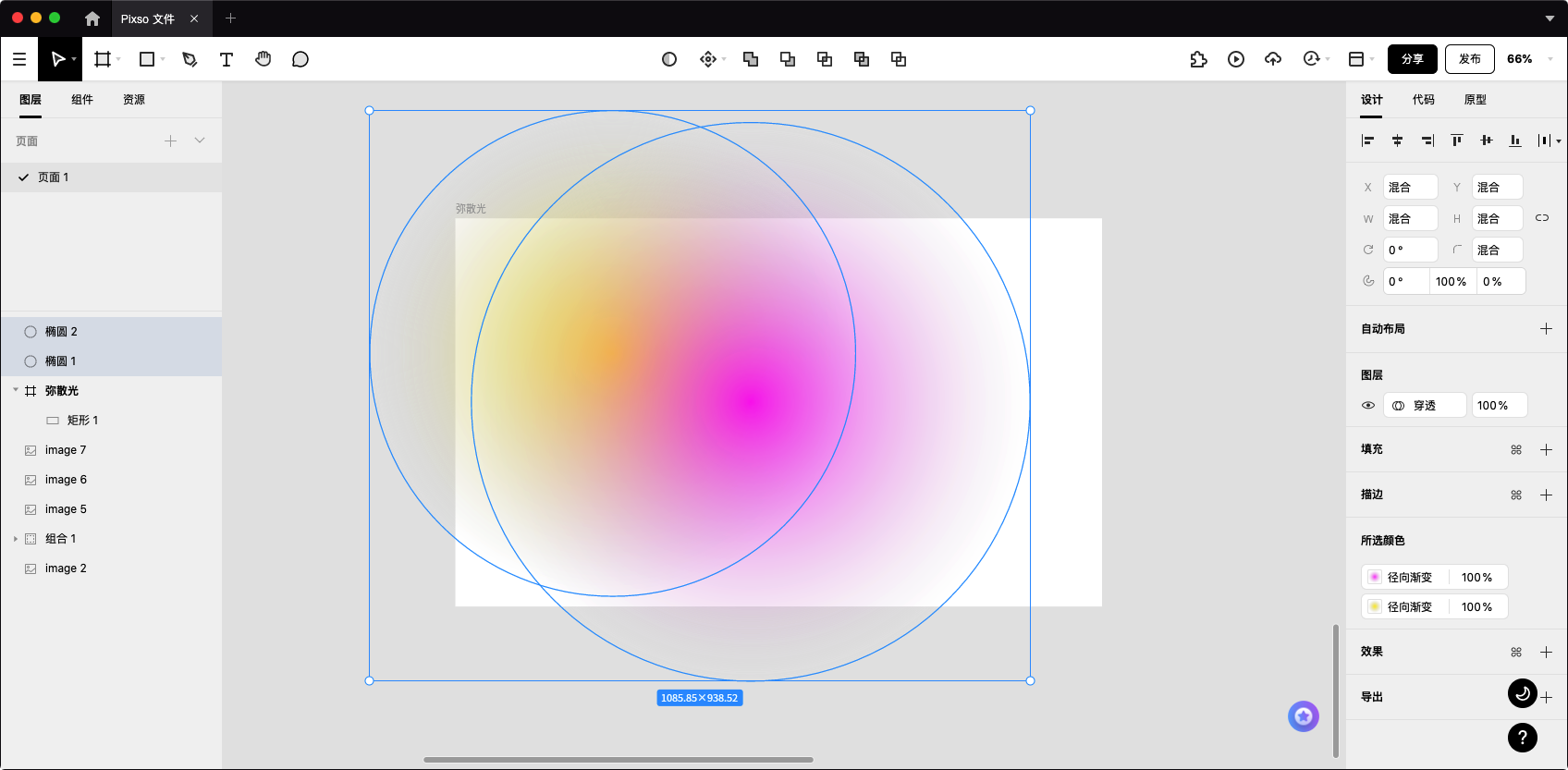
Task: Collapse the 弥散光 frame layer
Action: point(16,390)
